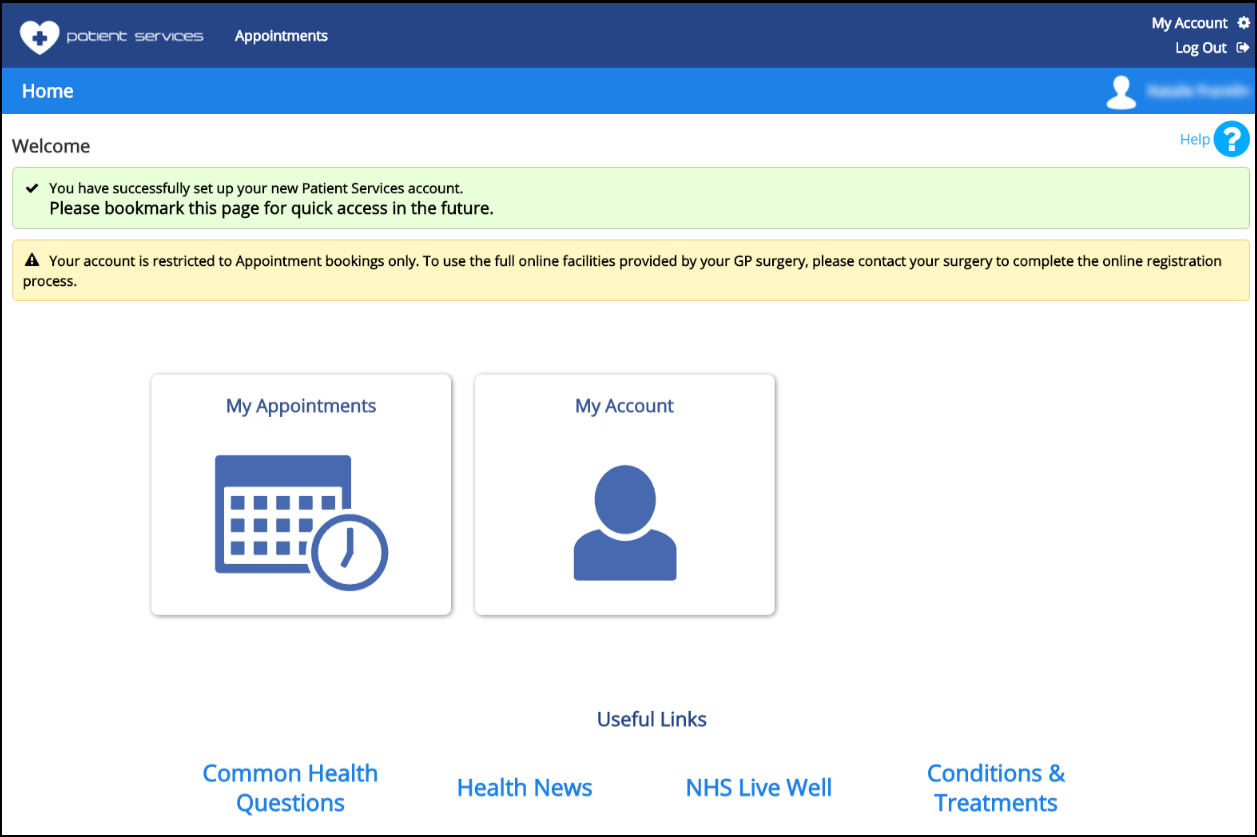Open the Common Health Questions link

click(x=290, y=788)
